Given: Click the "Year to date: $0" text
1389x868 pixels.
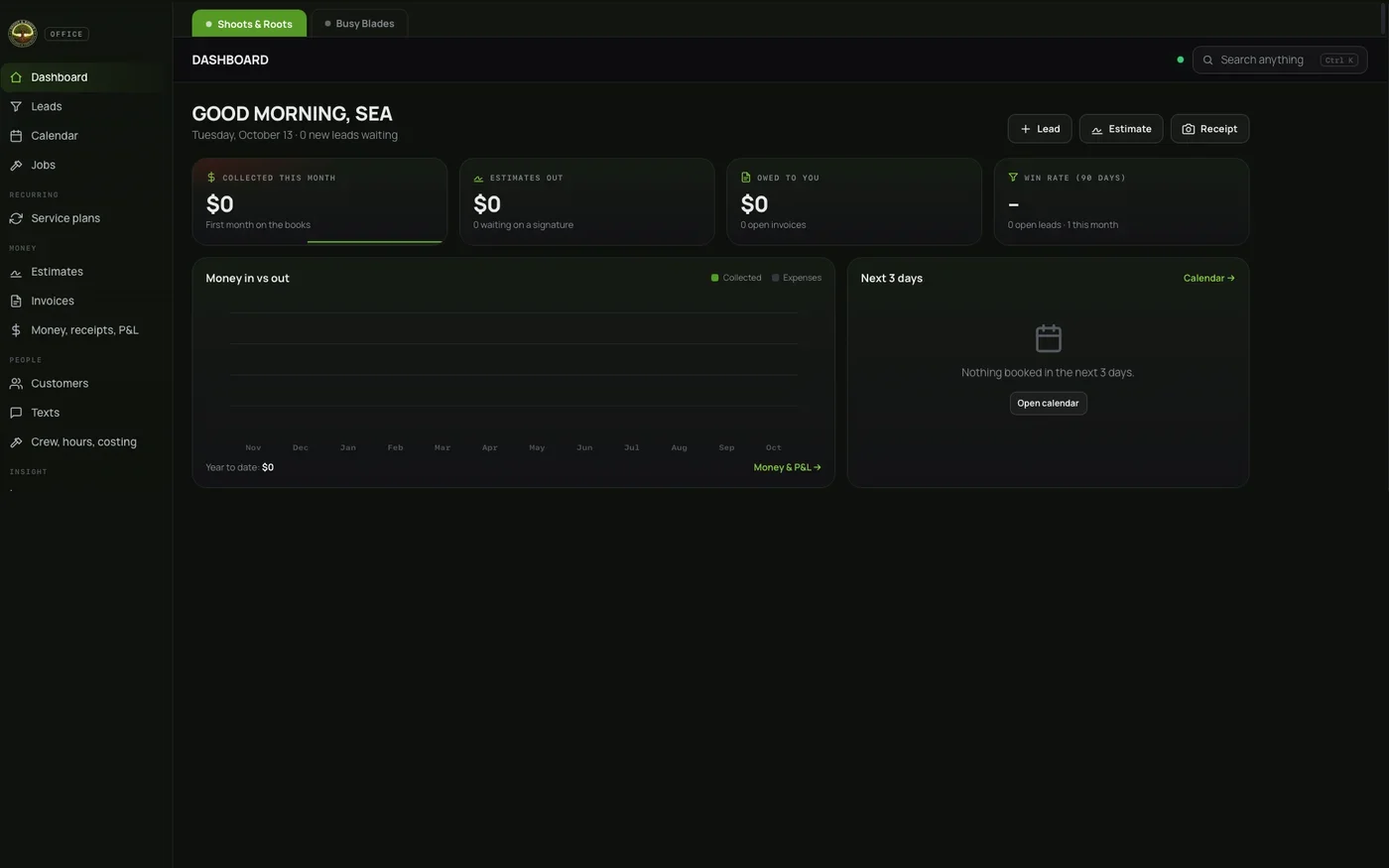Looking at the screenshot, I should click(240, 467).
